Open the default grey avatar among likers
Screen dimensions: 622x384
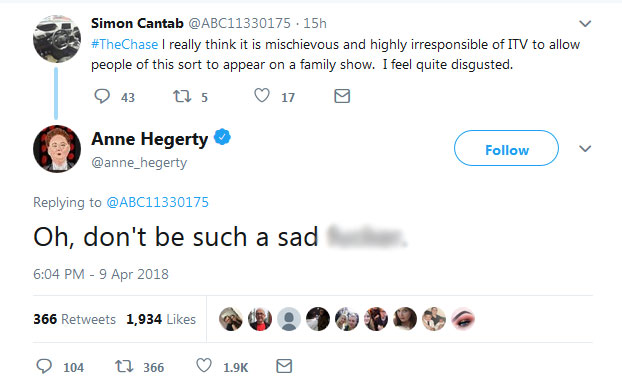coord(289,319)
